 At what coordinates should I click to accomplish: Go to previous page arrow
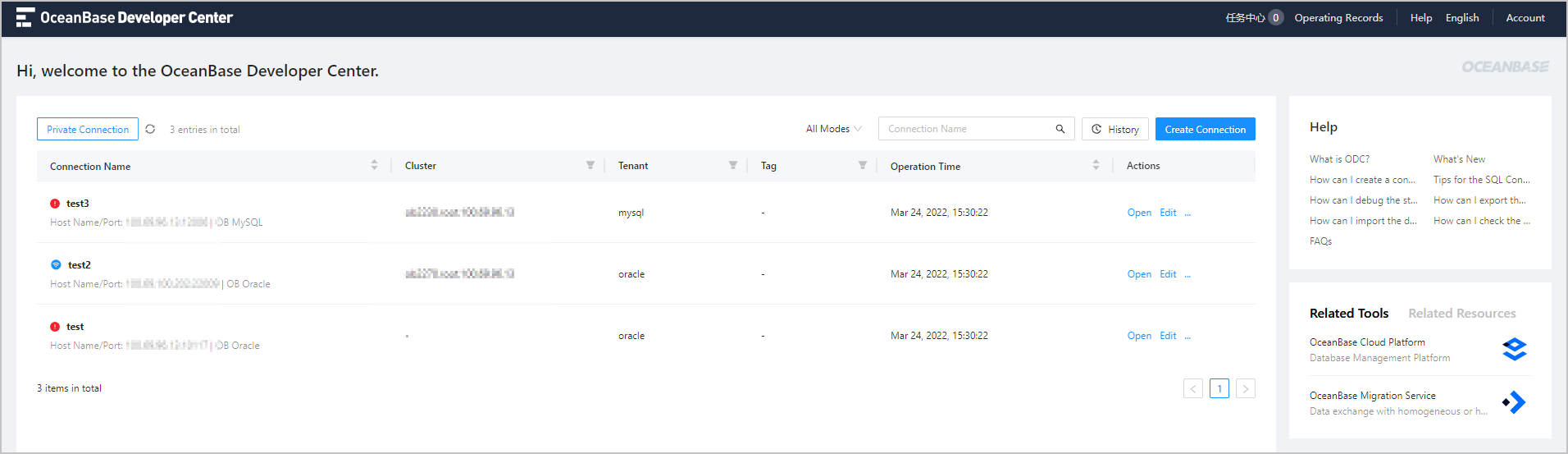coord(1193,388)
